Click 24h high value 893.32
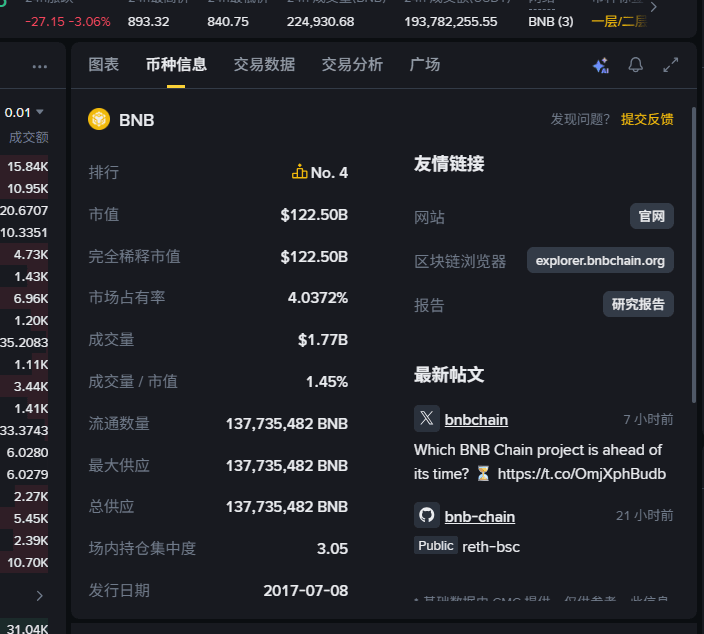Viewport: 704px width, 634px height. point(148,22)
